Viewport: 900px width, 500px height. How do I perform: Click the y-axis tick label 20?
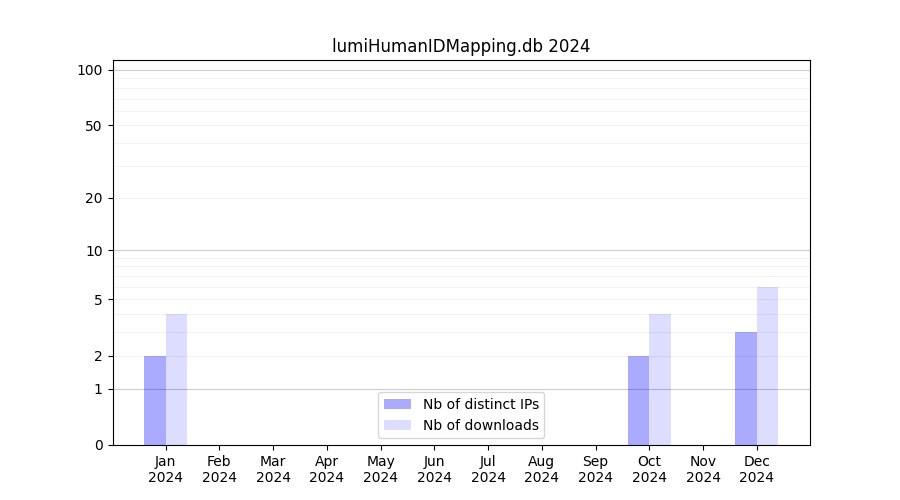pos(94,198)
